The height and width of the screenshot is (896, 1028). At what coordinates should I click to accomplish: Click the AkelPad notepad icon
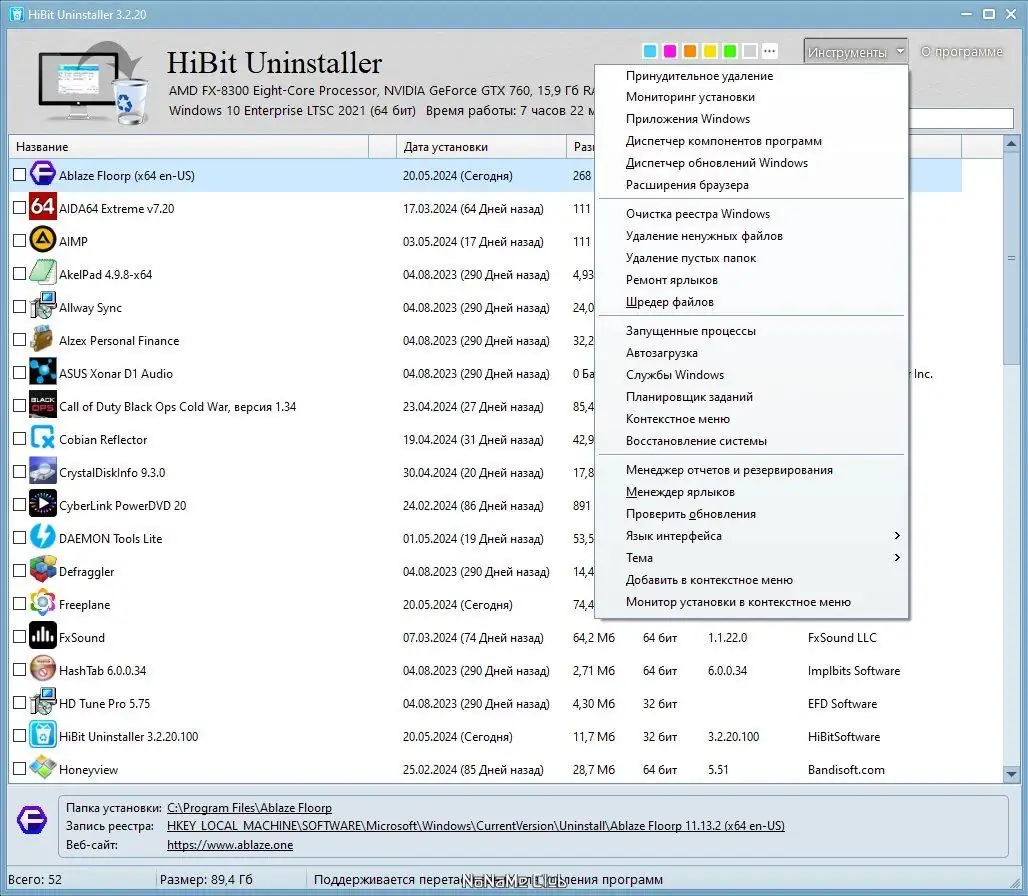(43, 273)
